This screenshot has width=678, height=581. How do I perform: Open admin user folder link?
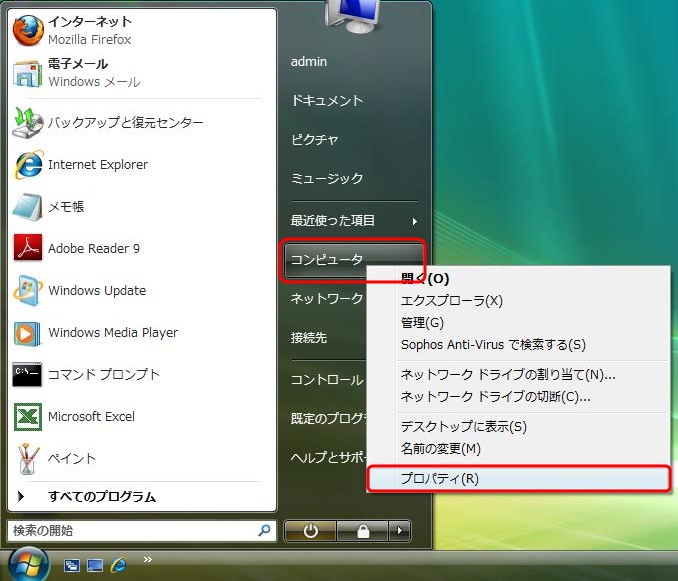pos(309,61)
